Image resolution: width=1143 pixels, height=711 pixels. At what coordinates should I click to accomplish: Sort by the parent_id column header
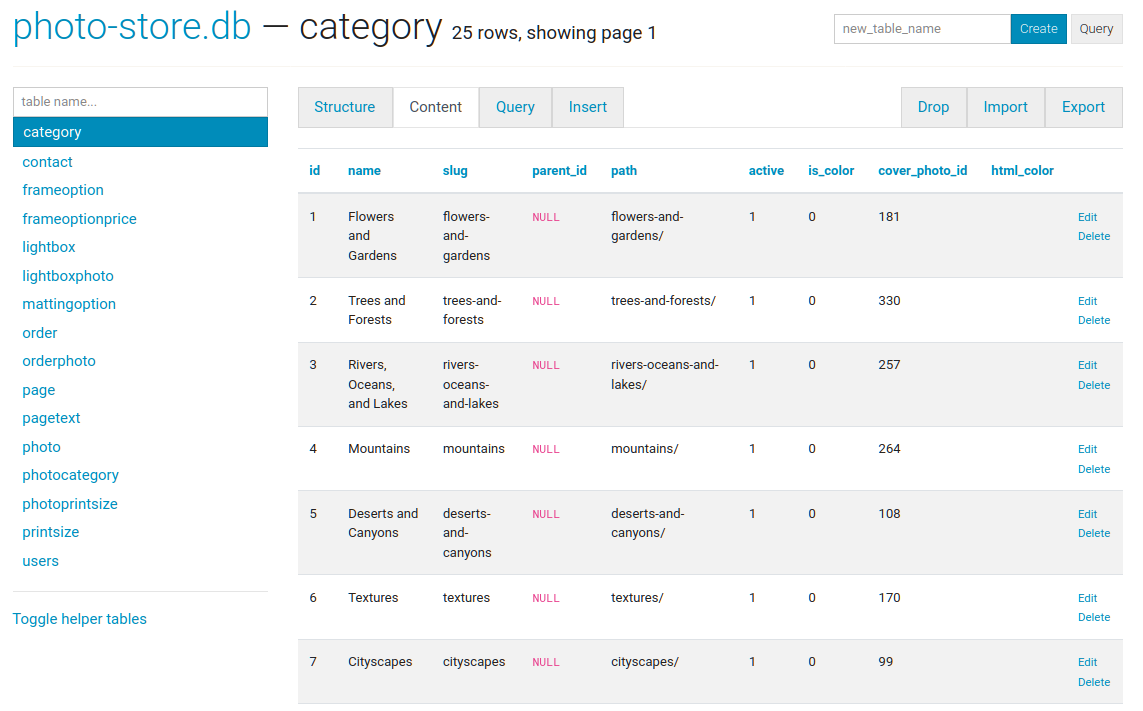coord(559,171)
